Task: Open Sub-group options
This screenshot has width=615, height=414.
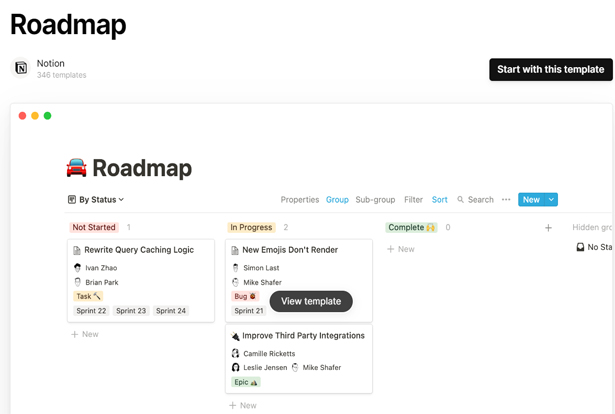Action: [375, 200]
